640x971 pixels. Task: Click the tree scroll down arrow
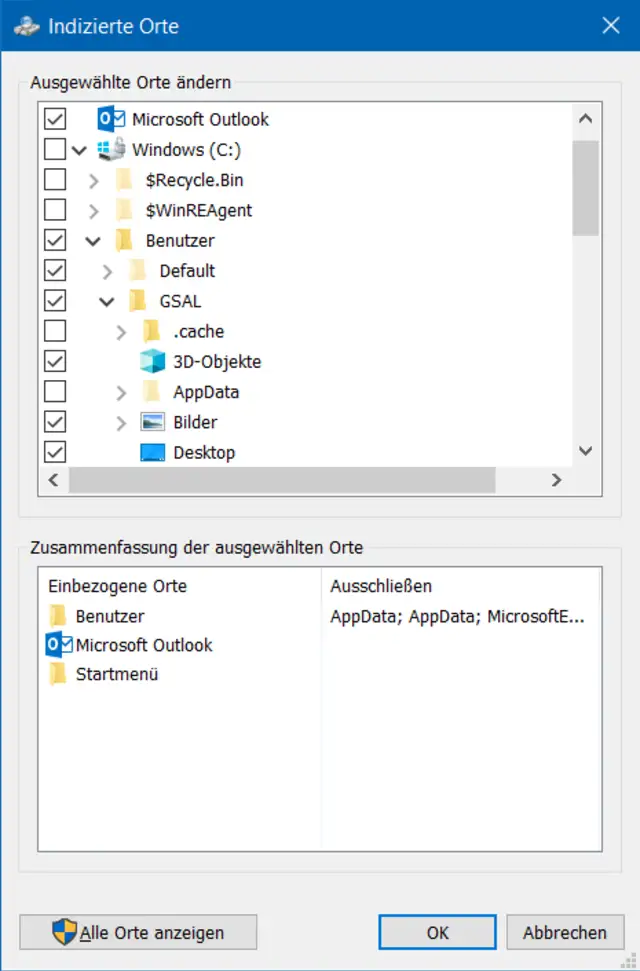click(585, 451)
